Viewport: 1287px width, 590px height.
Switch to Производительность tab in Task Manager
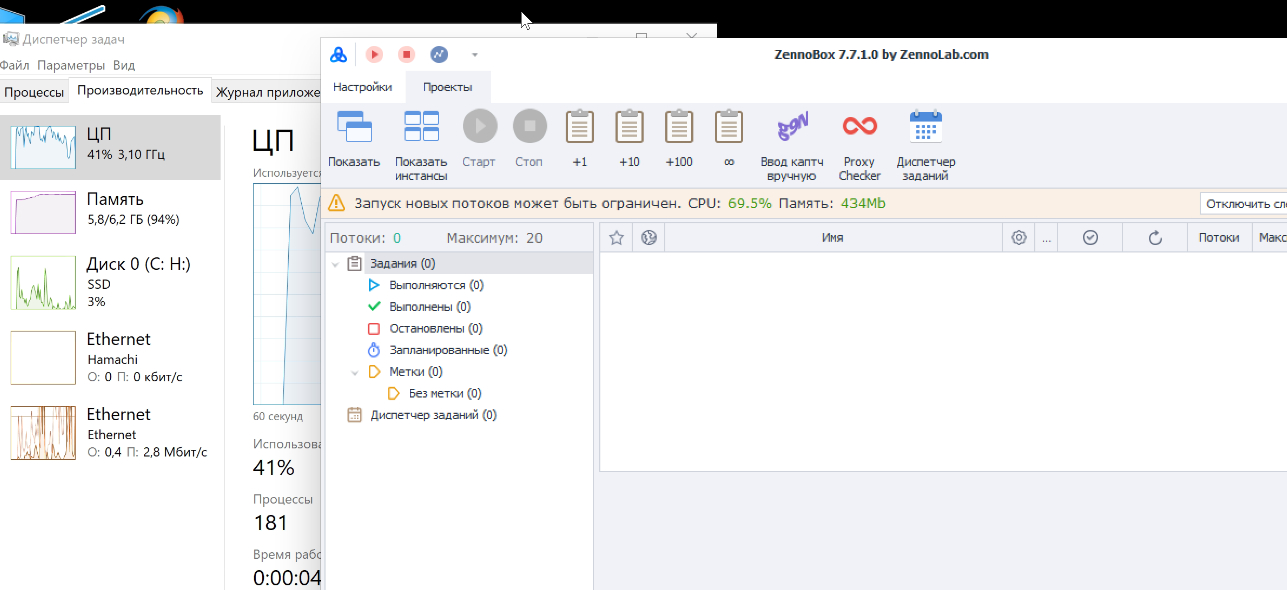pyautogui.click(x=140, y=91)
